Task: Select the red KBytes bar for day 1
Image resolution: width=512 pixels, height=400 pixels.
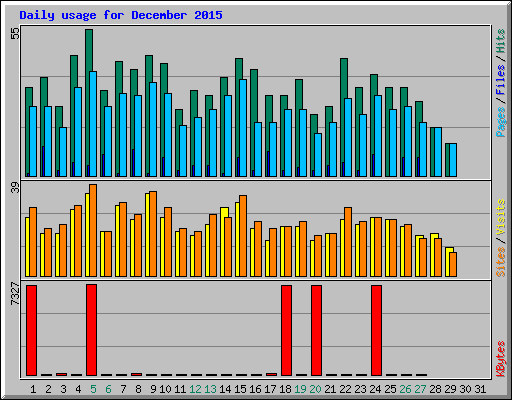Action: tap(31, 330)
